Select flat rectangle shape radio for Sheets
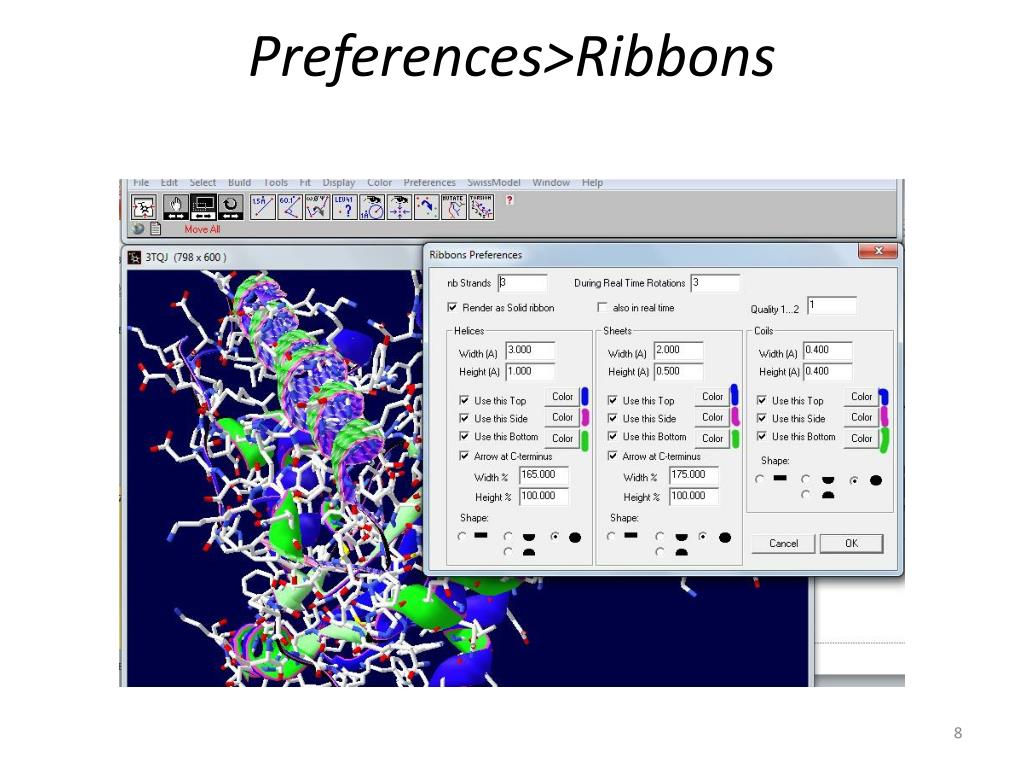 [x=611, y=536]
